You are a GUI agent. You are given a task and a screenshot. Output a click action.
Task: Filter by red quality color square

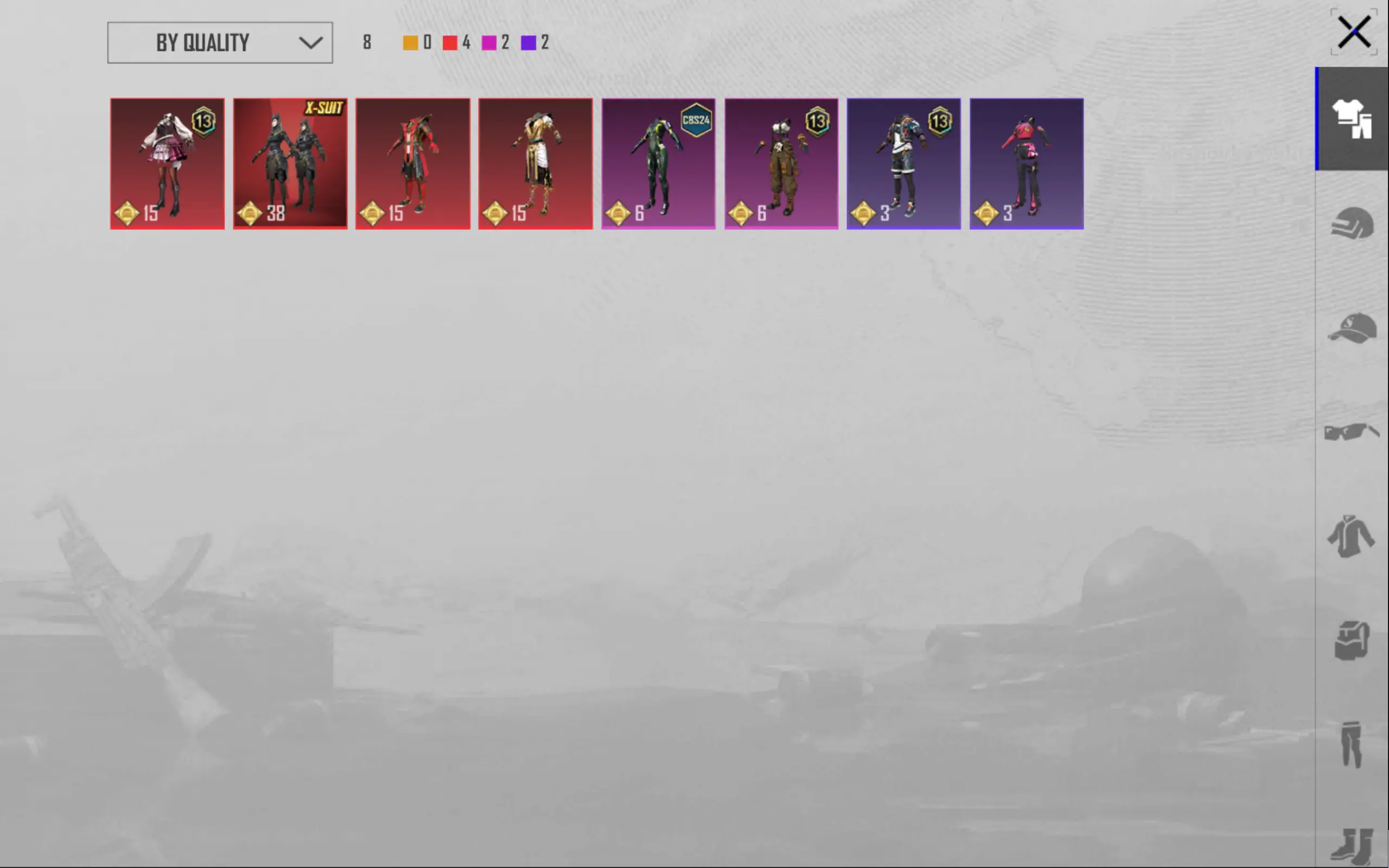450,43
